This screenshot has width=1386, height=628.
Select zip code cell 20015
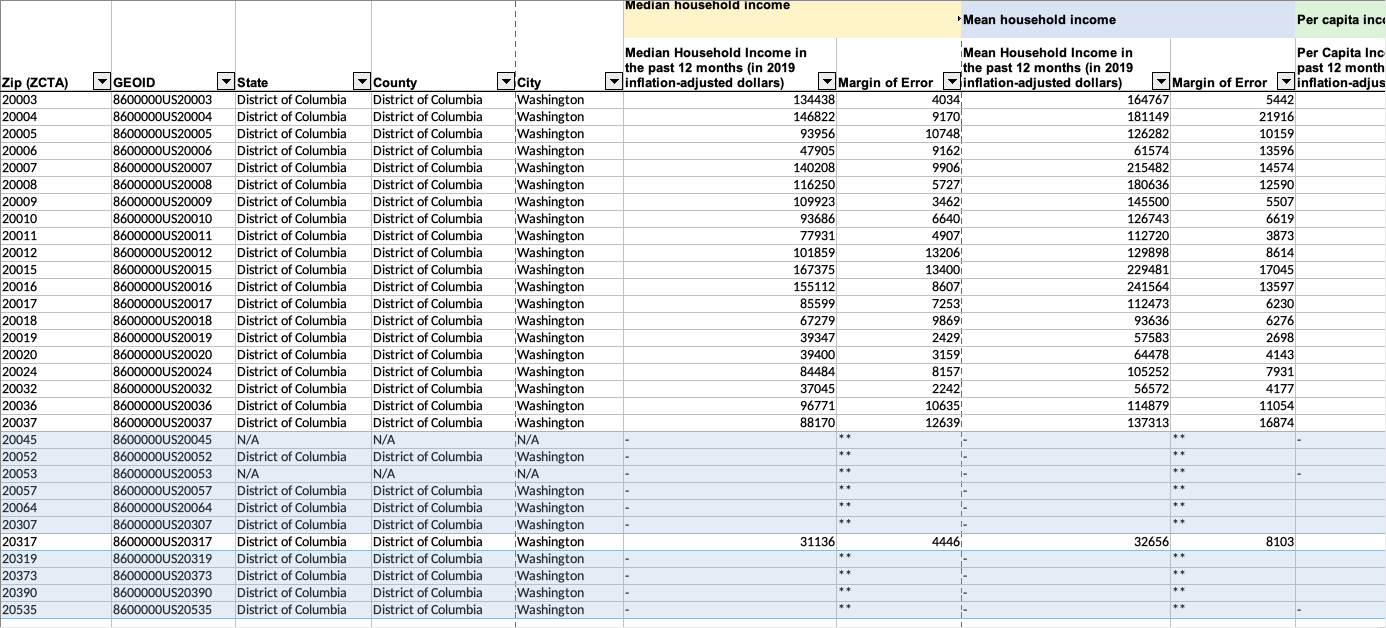[56, 270]
